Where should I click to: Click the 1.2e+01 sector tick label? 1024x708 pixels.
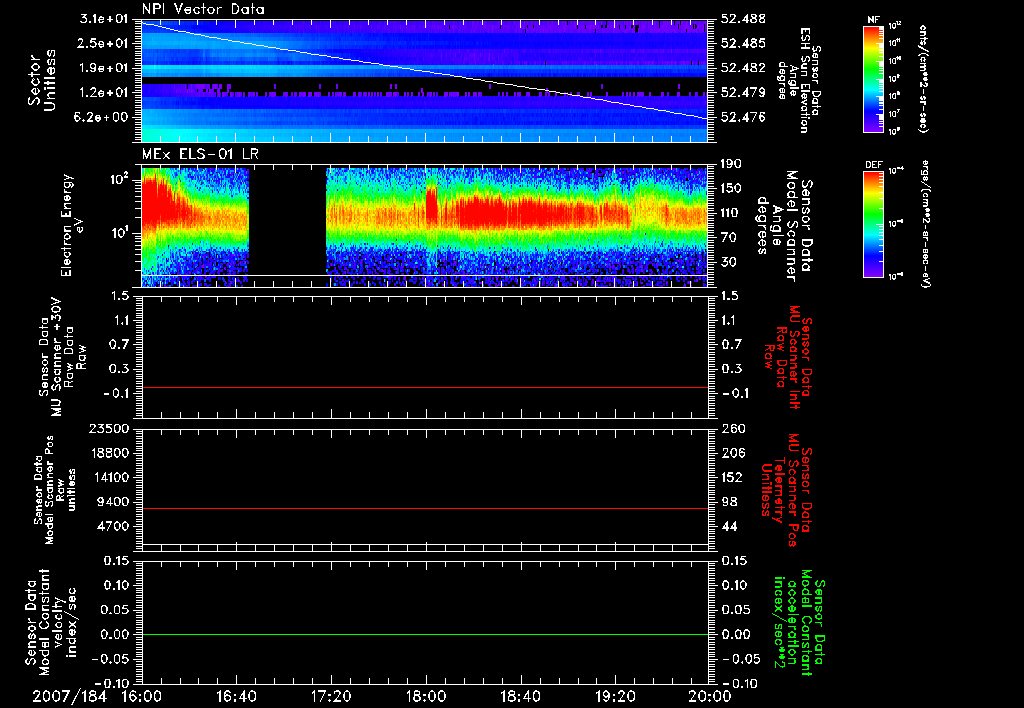104,93
